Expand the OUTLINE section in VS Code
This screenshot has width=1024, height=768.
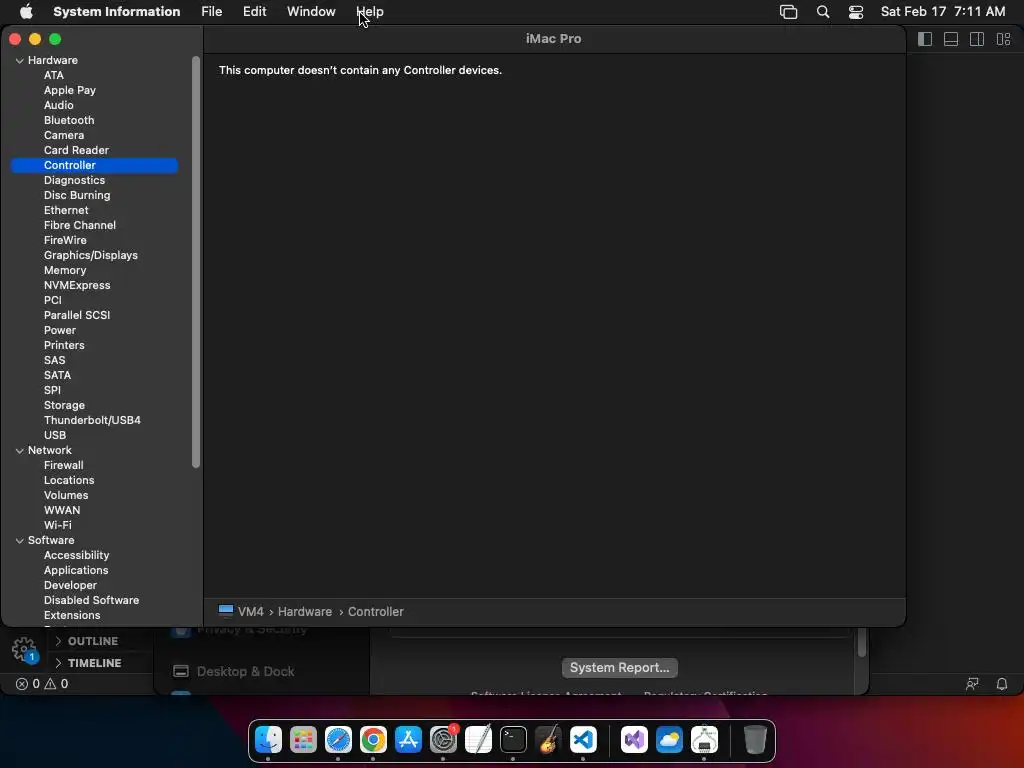tap(93, 641)
